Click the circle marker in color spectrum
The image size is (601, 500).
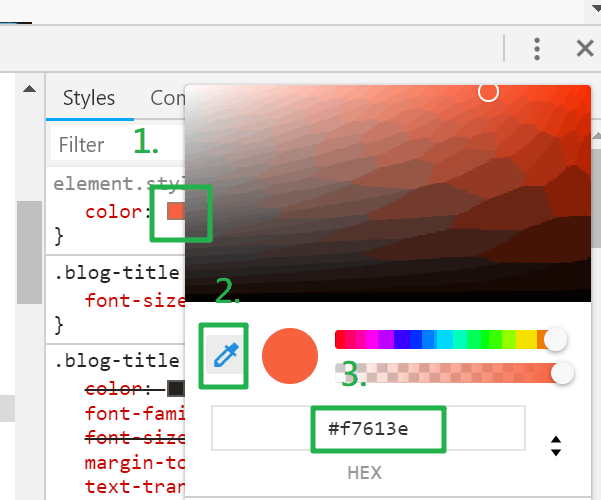click(488, 92)
